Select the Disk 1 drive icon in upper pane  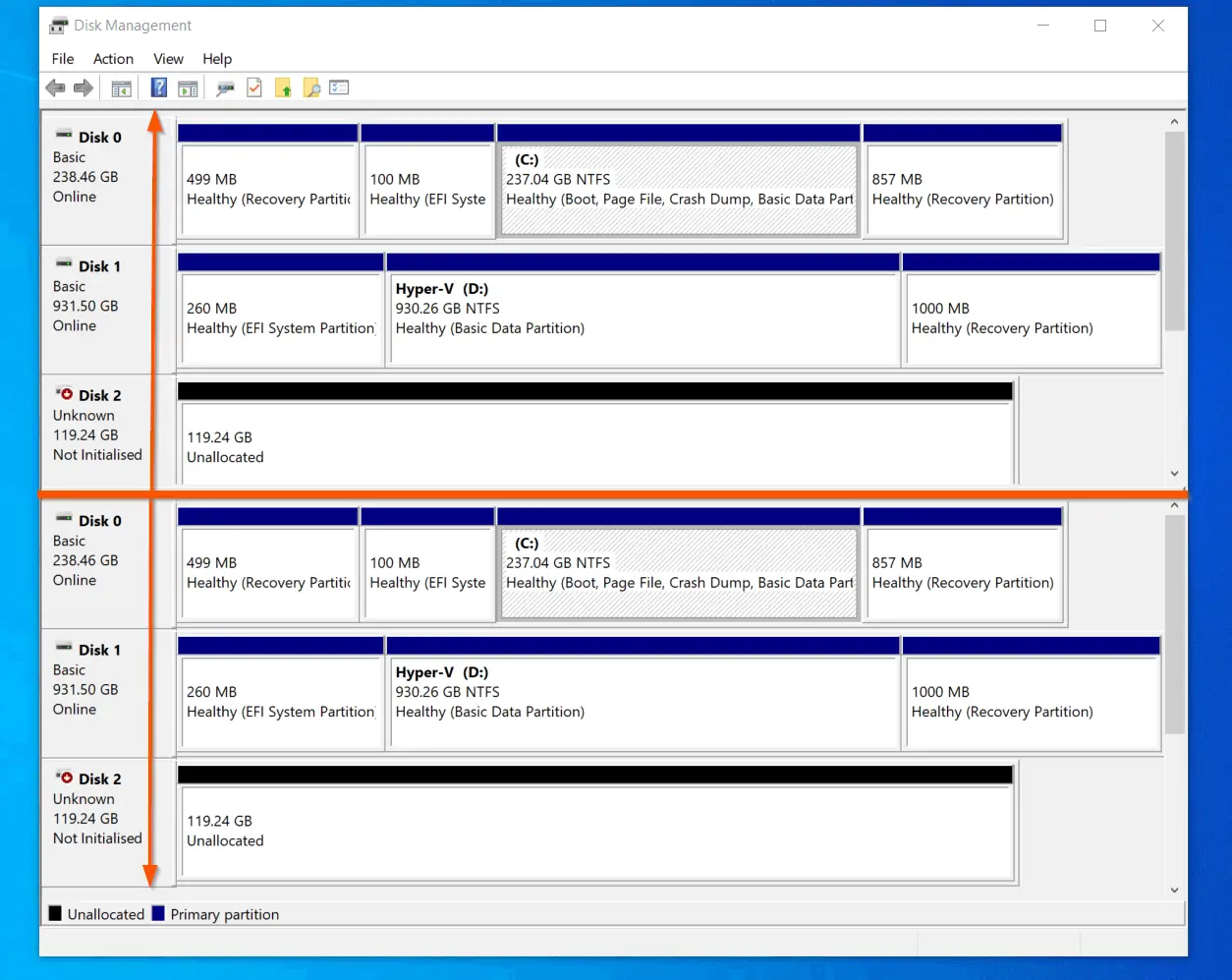64,263
